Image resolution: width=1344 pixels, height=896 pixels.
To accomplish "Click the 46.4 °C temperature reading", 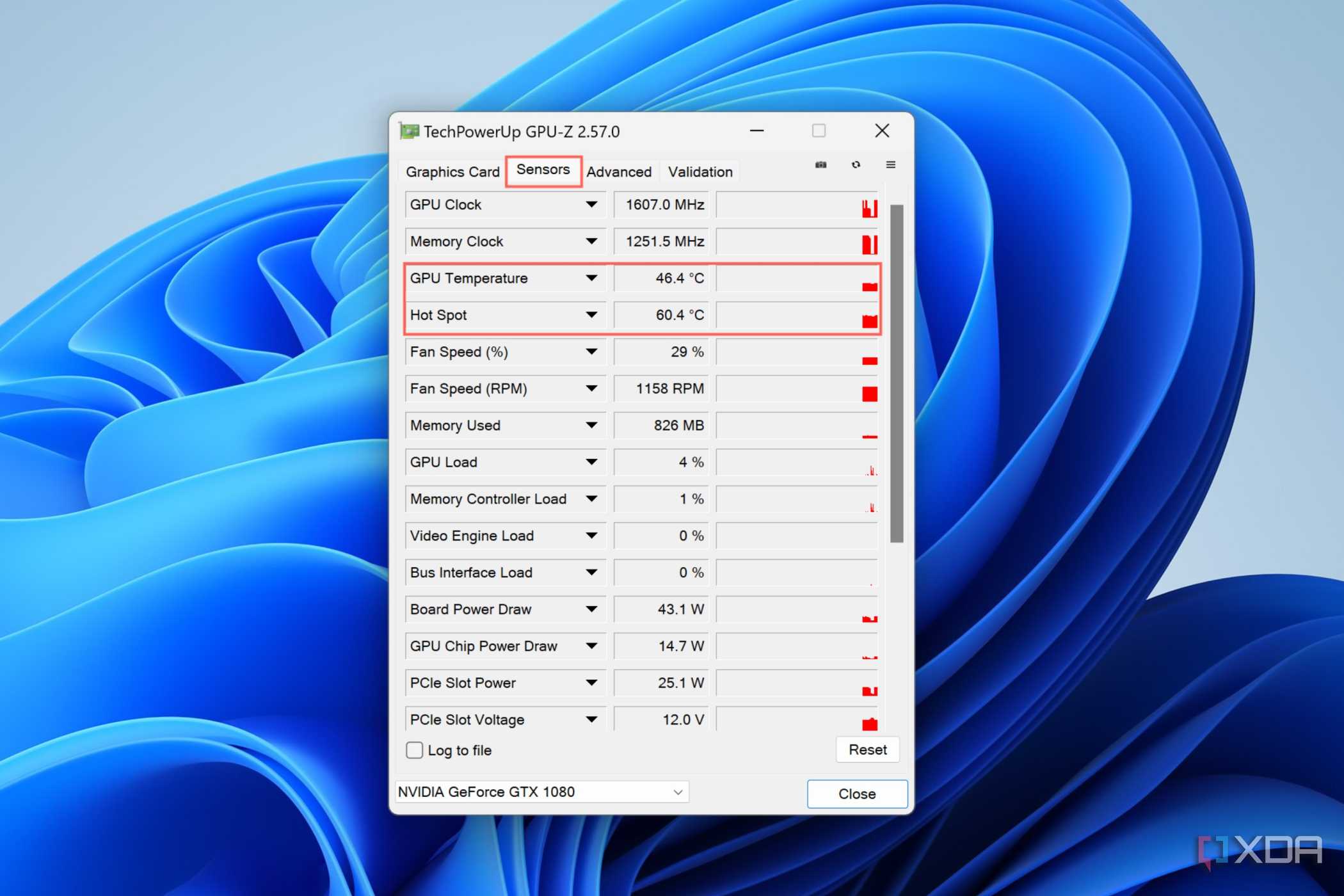I will click(661, 278).
